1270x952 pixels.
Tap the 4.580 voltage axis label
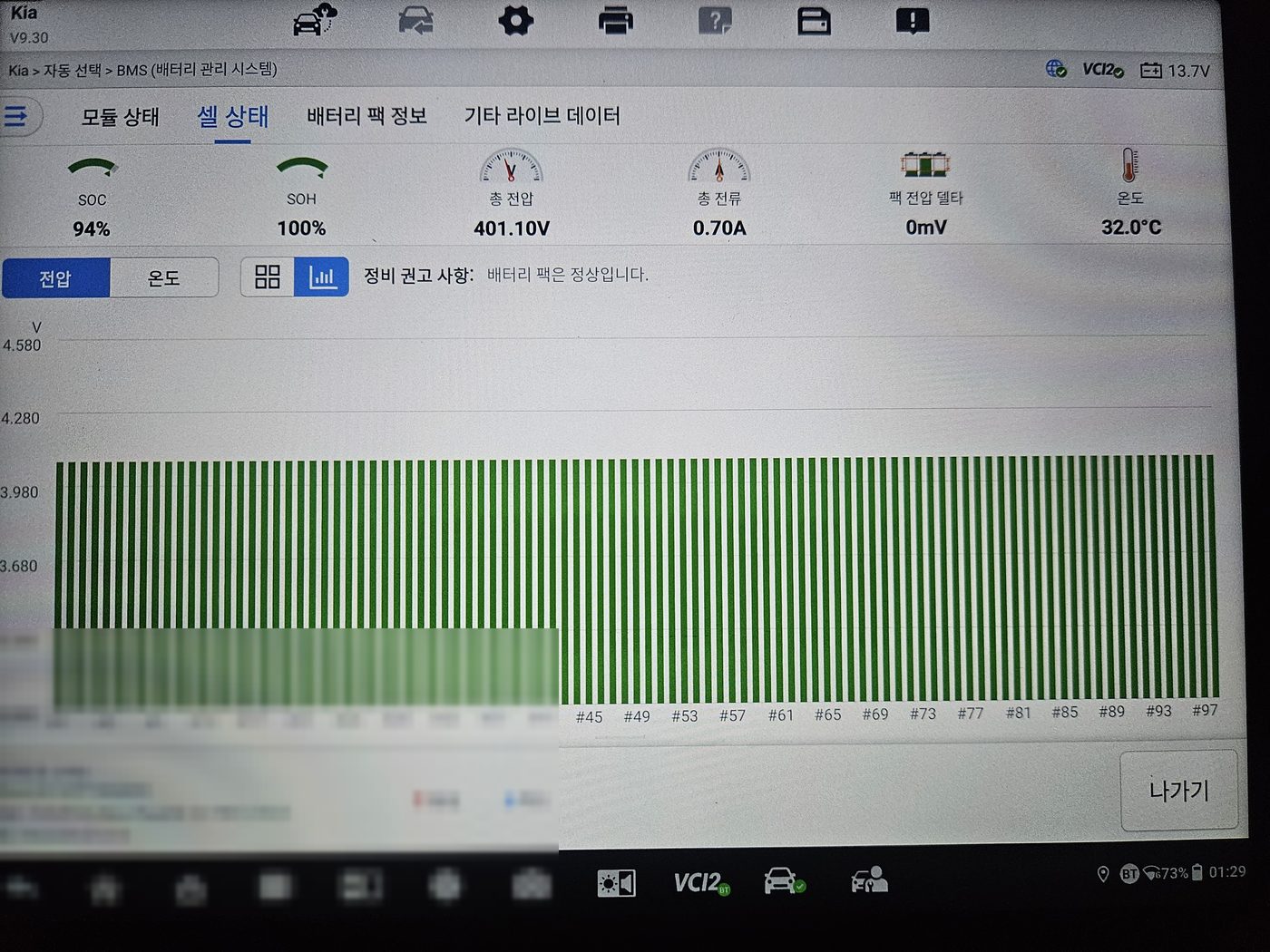tap(21, 345)
